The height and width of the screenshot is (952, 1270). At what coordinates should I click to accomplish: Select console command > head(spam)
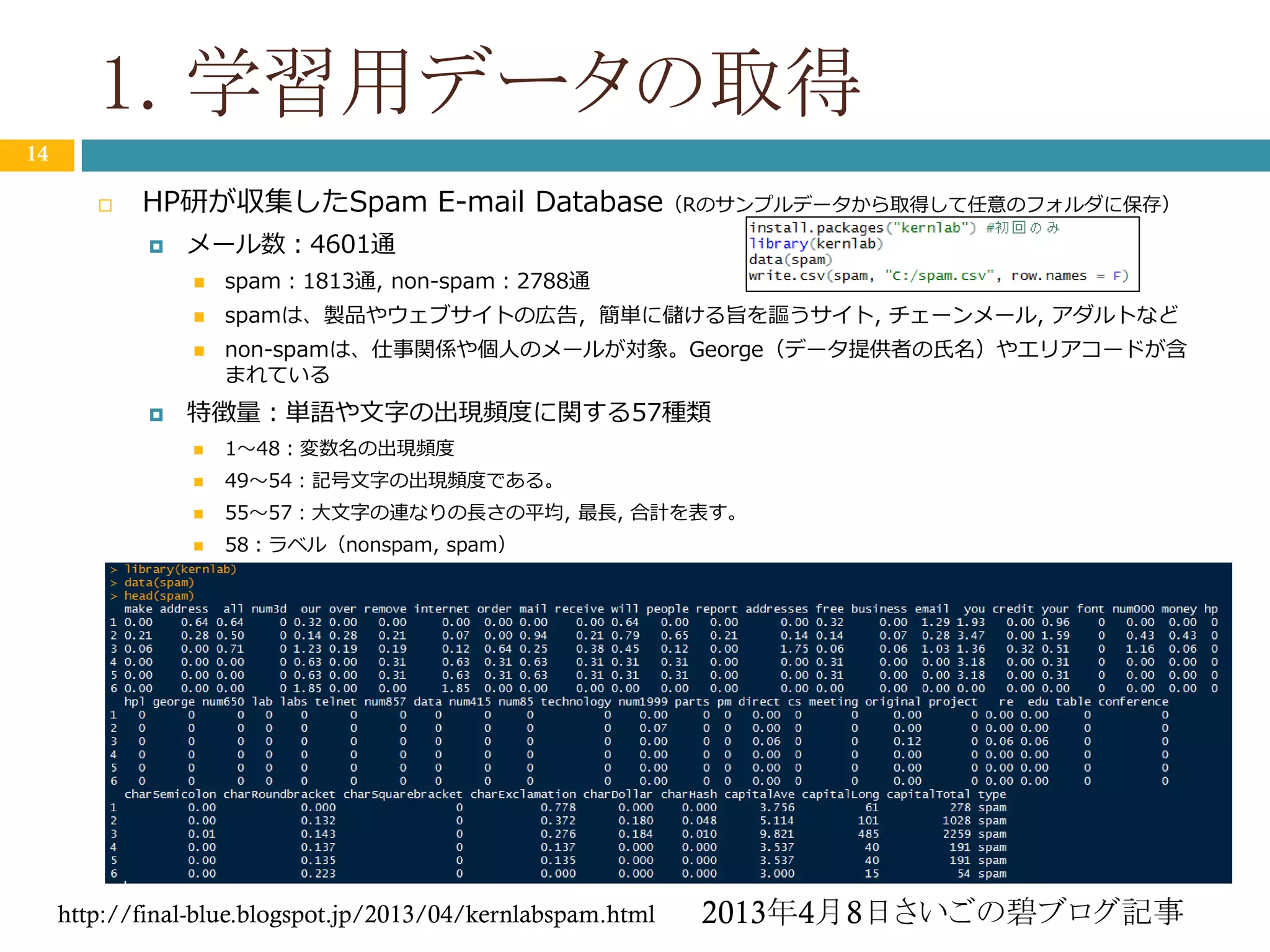[x=153, y=596]
